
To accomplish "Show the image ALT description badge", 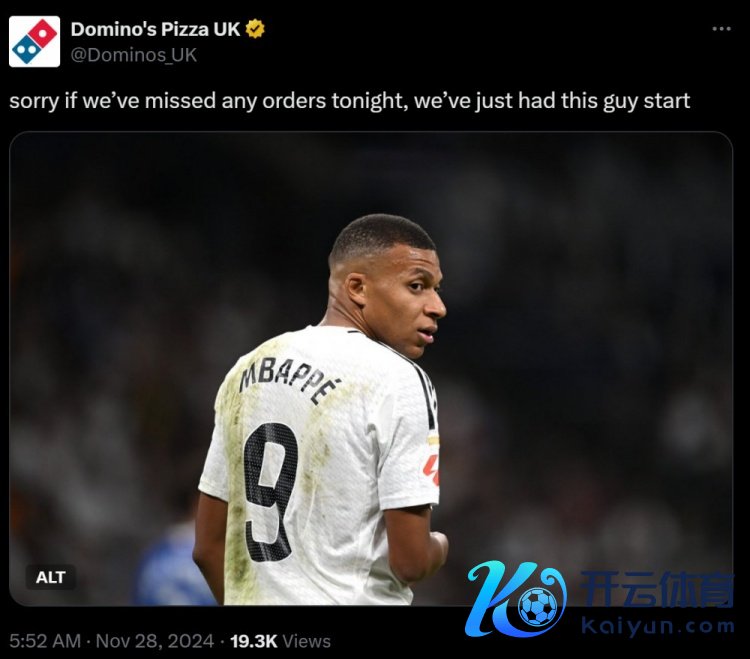I will point(50,577).
